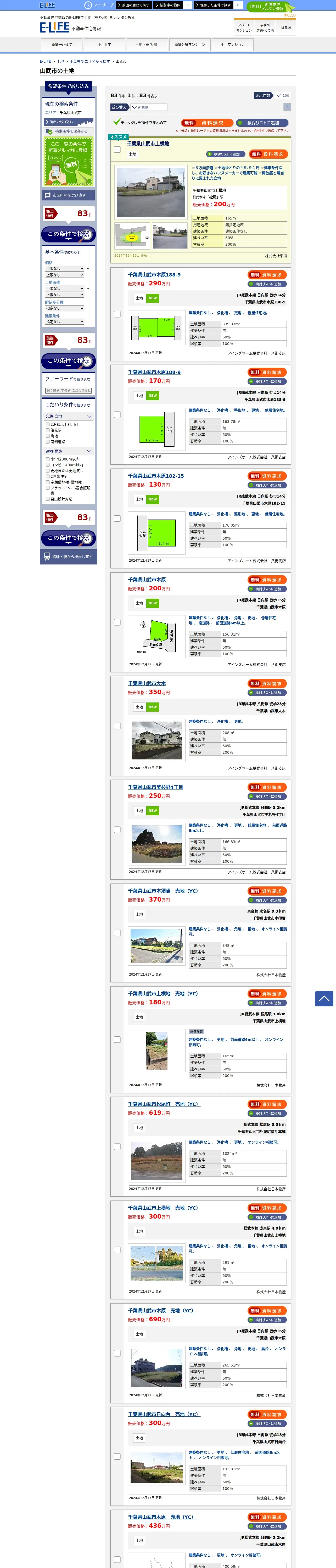
Task: Enable the 自由設計対応 checkbox
Action: coord(48,499)
